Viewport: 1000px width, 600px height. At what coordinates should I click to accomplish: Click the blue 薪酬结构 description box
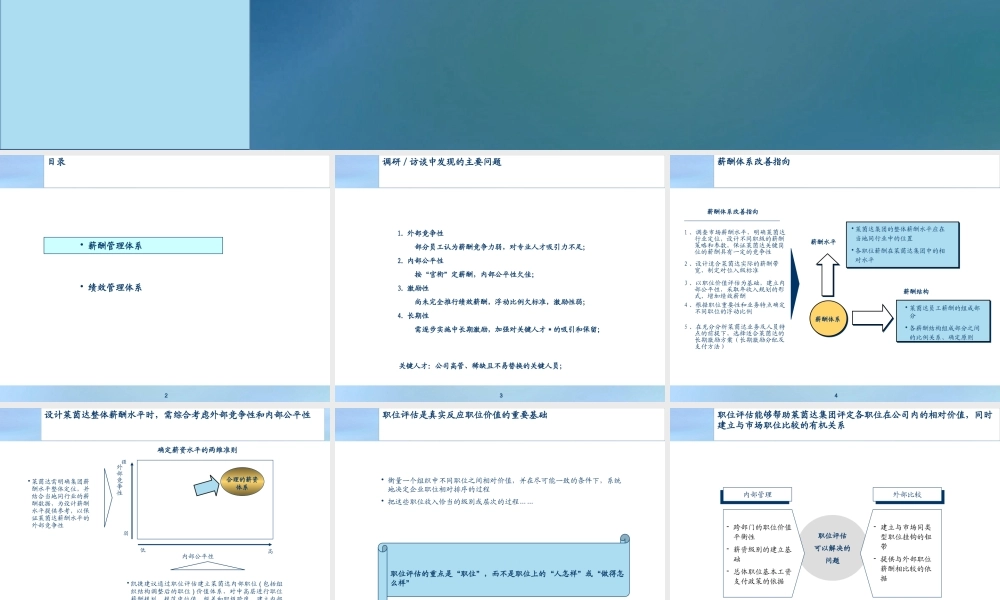946,320
